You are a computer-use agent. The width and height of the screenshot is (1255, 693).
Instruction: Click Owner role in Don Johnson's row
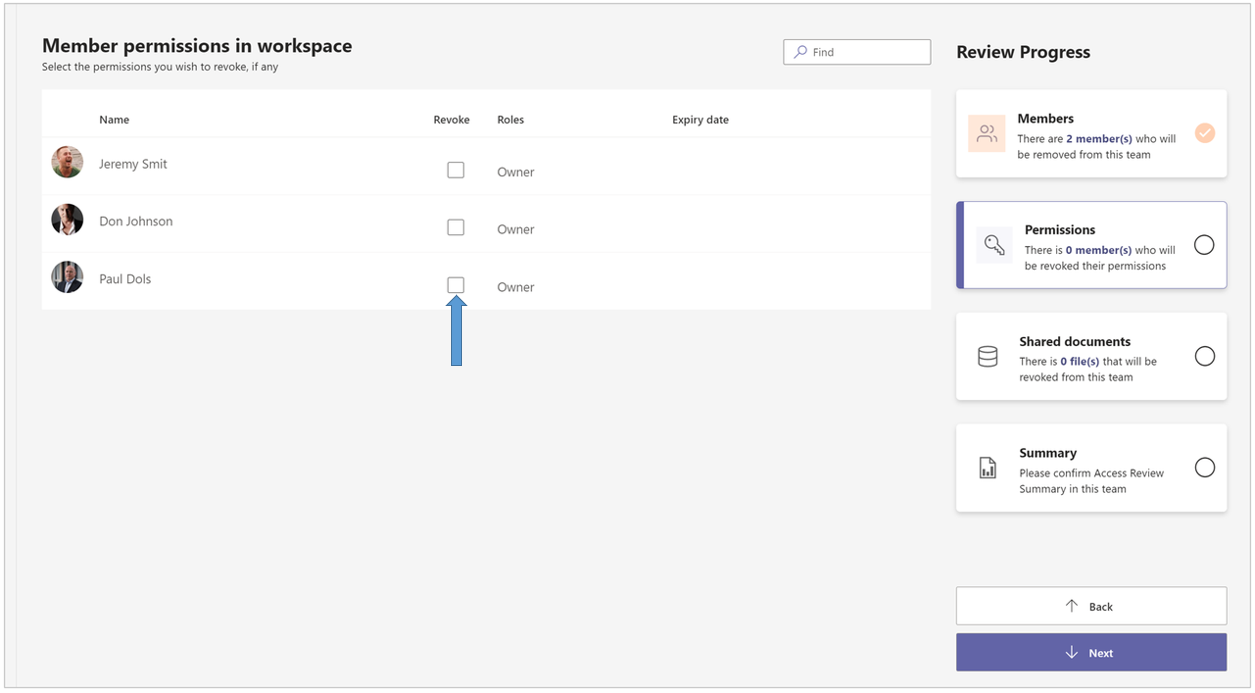coord(516,229)
